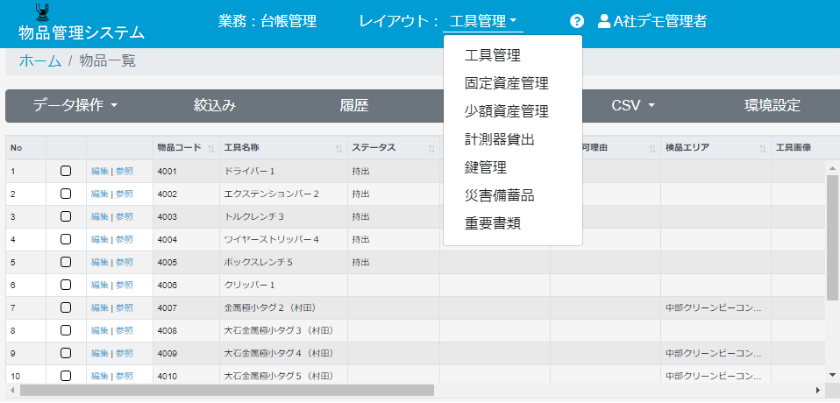The height and width of the screenshot is (403, 840).
Task: Tick the checkbox for item 4004
Action: [66, 240]
